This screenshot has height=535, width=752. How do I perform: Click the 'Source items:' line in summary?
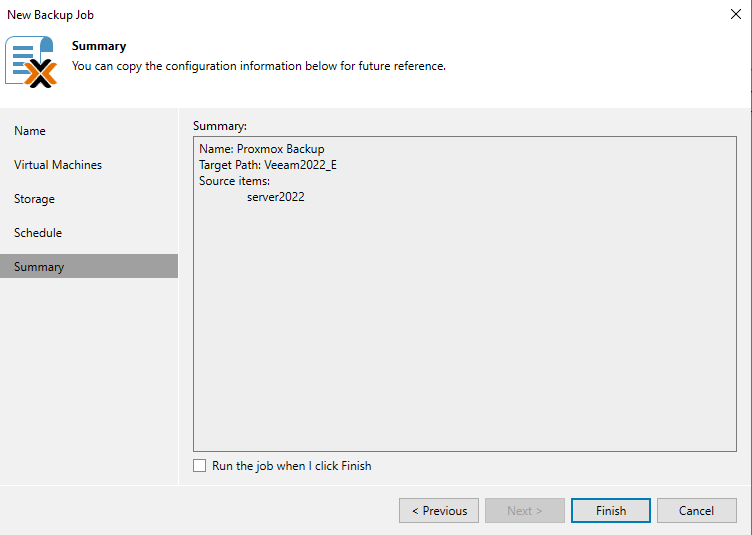pos(234,181)
